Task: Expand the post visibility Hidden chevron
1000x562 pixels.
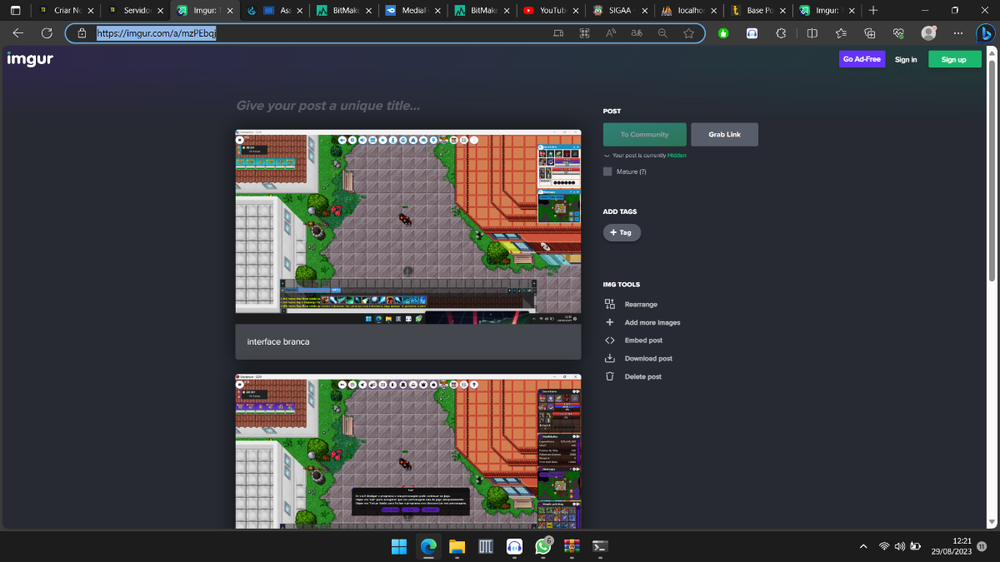Action: click(606, 156)
